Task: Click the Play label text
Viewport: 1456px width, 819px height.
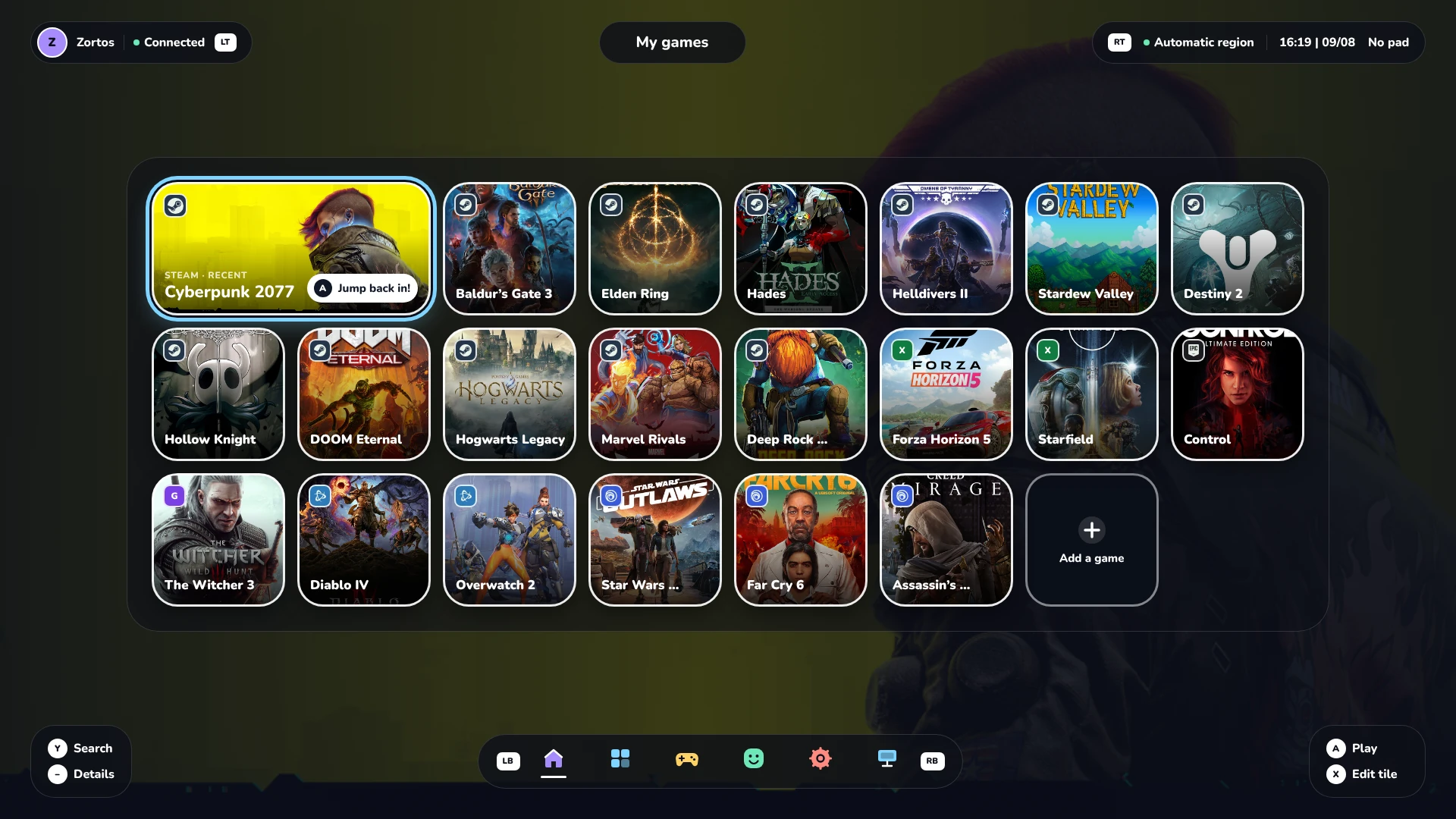Action: 1364,748
